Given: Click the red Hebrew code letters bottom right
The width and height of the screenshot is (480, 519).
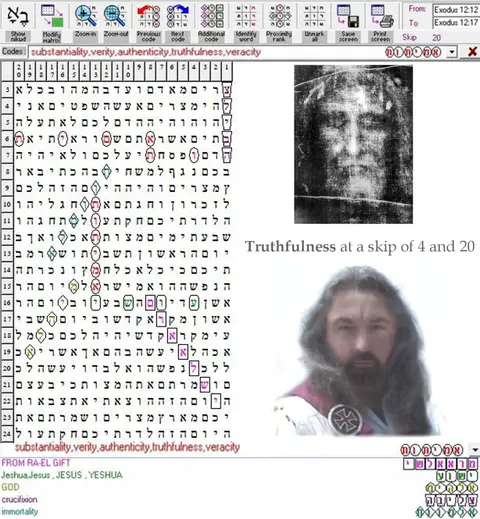Looking at the screenshot, I should pos(432,450).
